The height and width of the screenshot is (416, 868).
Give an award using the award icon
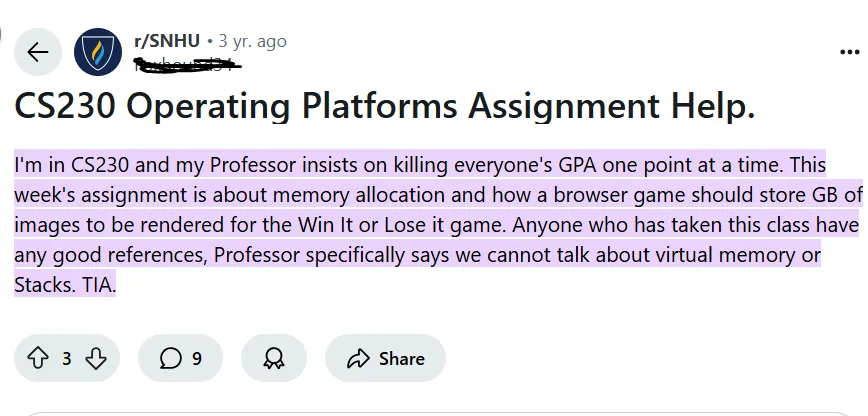273,358
